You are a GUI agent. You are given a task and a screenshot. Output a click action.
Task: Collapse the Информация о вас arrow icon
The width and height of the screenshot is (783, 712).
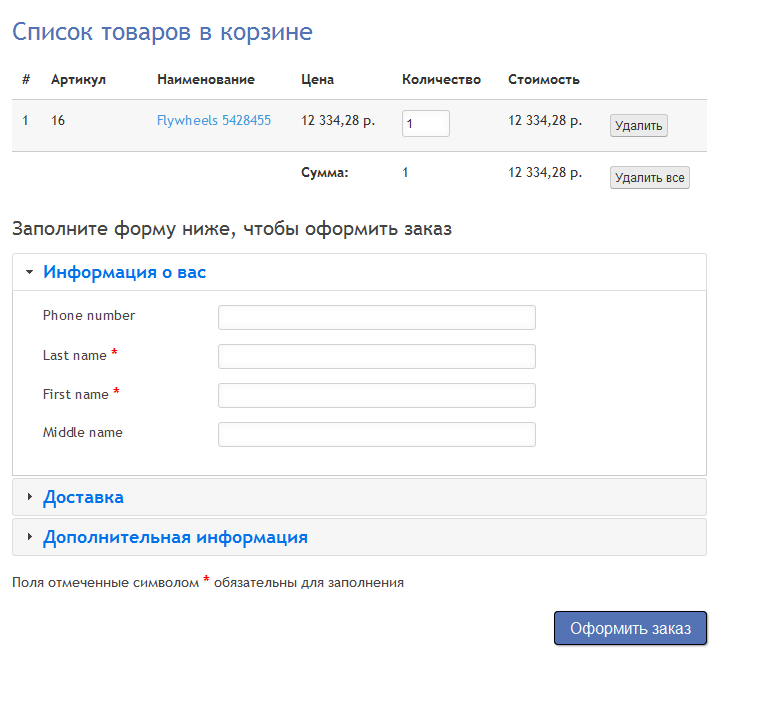click(30, 272)
